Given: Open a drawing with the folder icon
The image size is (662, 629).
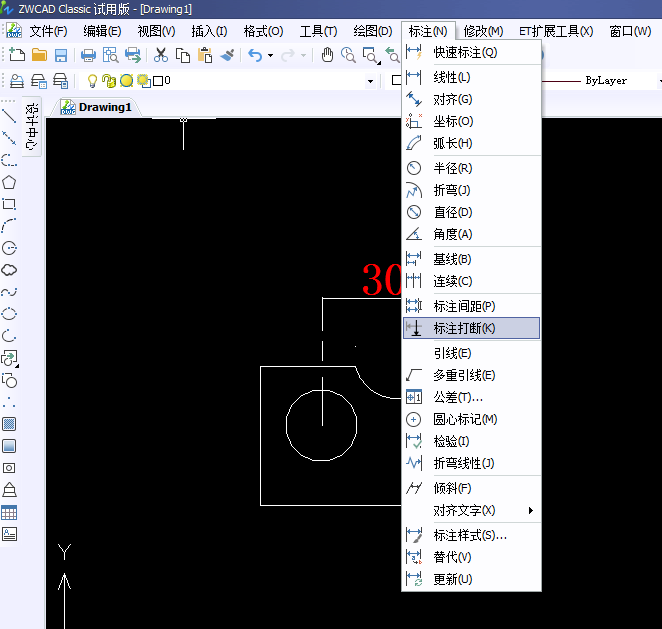Looking at the screenshot, I should [39, 55].
